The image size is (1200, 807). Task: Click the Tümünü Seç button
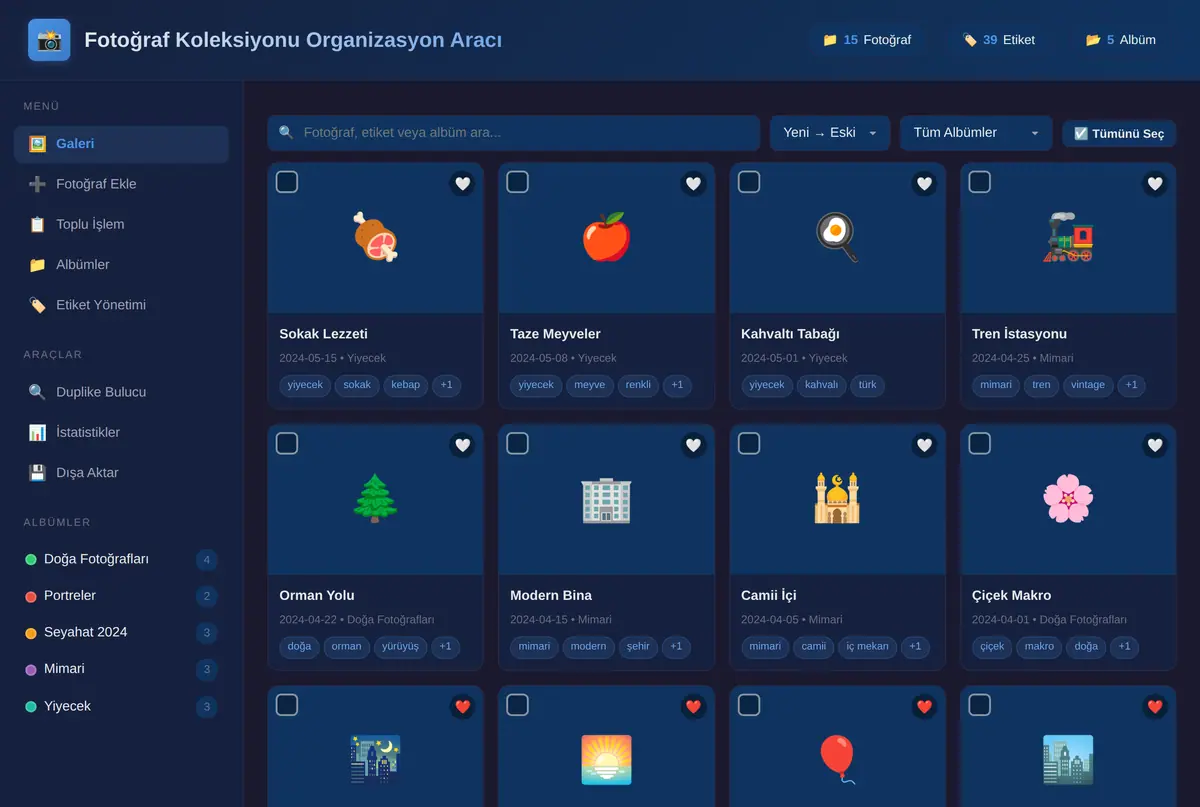[x=1119, y=134]
